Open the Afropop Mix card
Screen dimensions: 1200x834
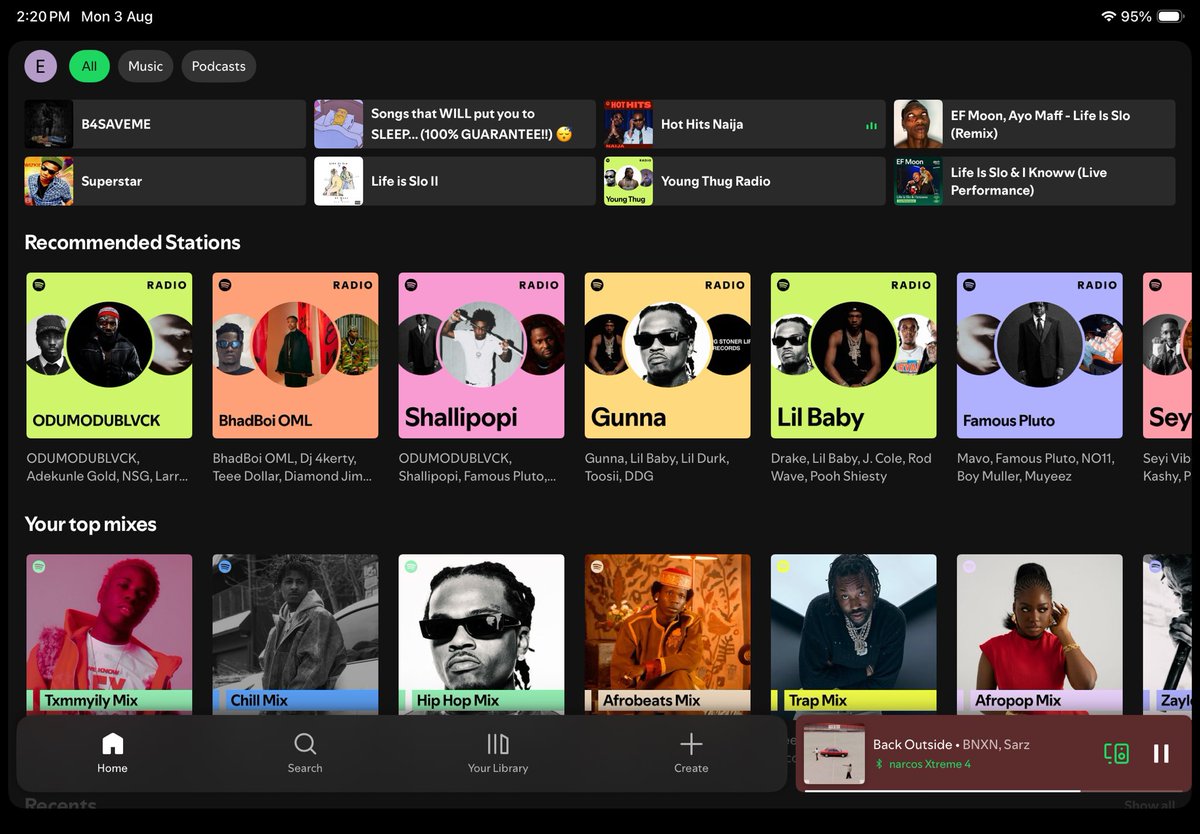[1039, 633]
